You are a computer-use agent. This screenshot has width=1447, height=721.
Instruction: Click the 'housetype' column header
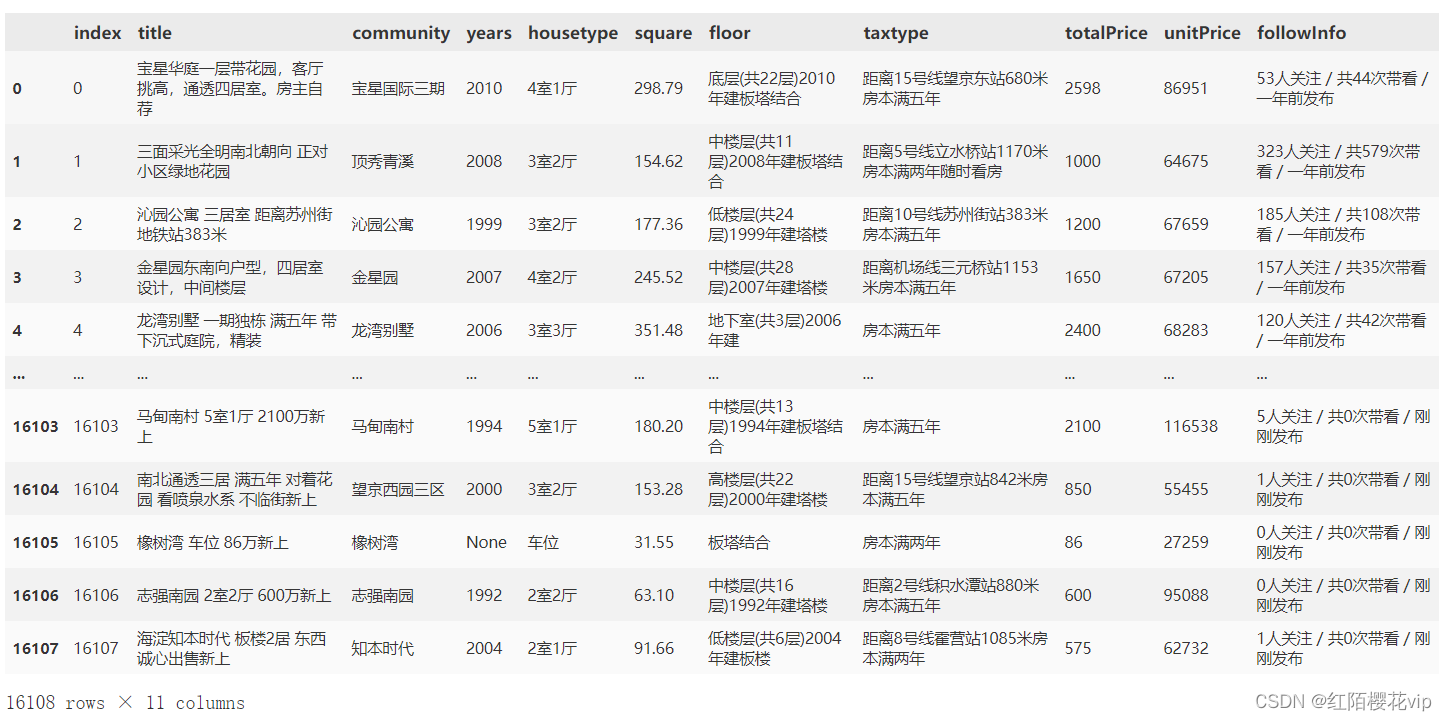click(x=573, y=33)
